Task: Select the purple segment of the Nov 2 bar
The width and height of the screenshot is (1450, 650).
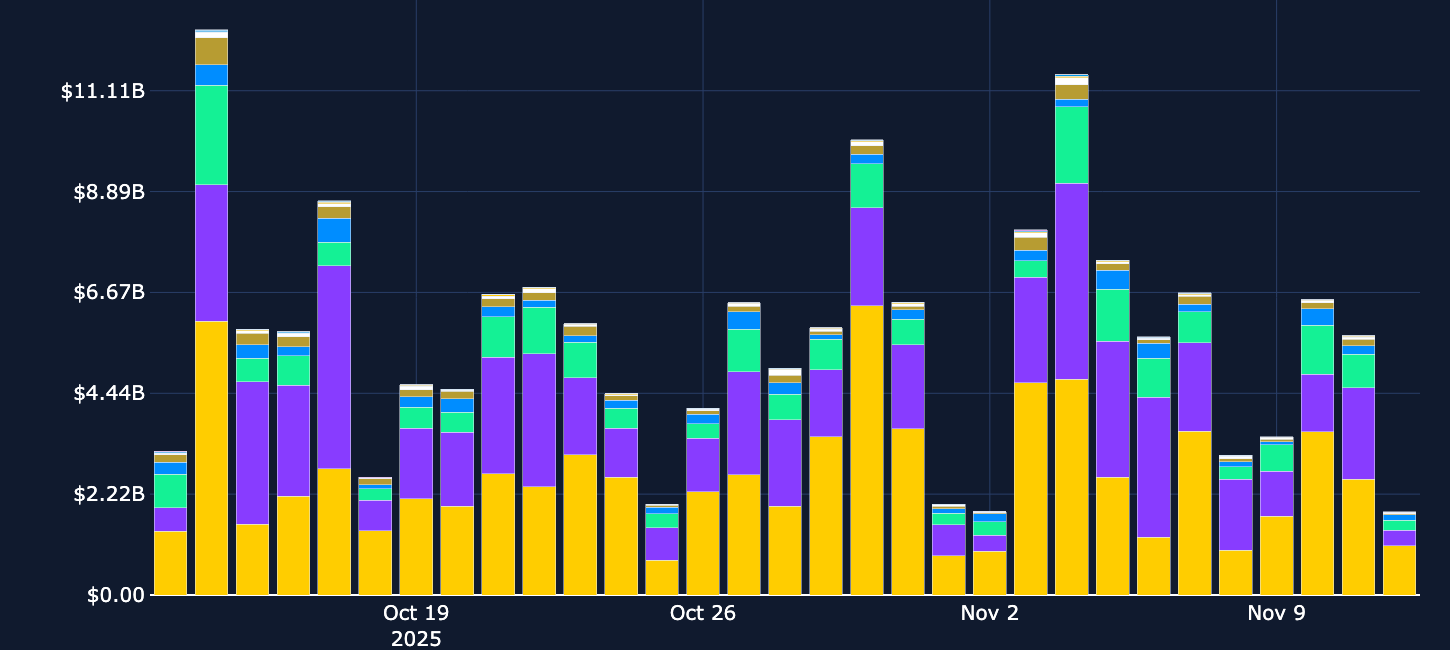Action: pos(990,543)
